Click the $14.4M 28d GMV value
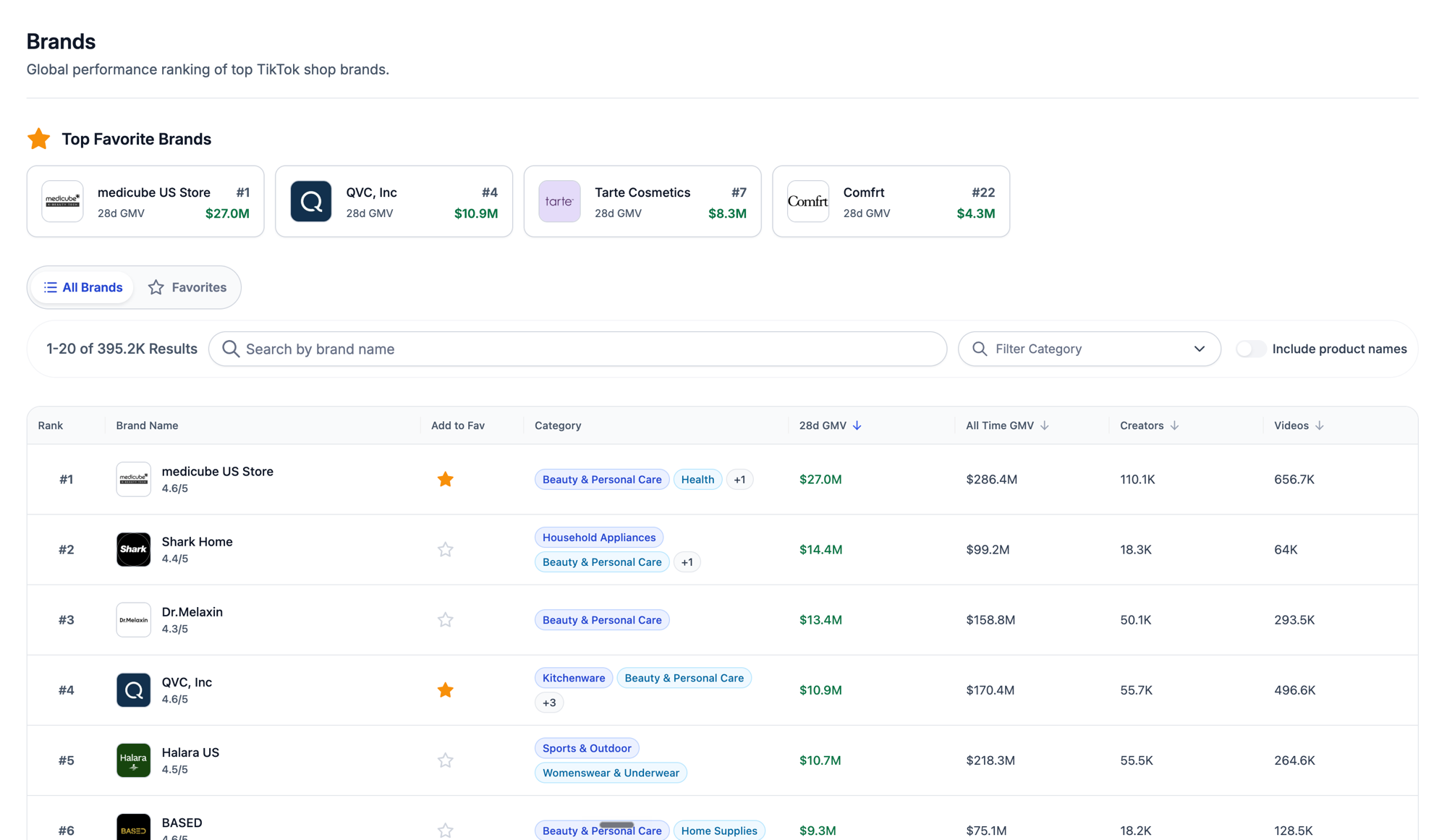The height and width of the screenshot is (840, 1447). click(820, 549)
